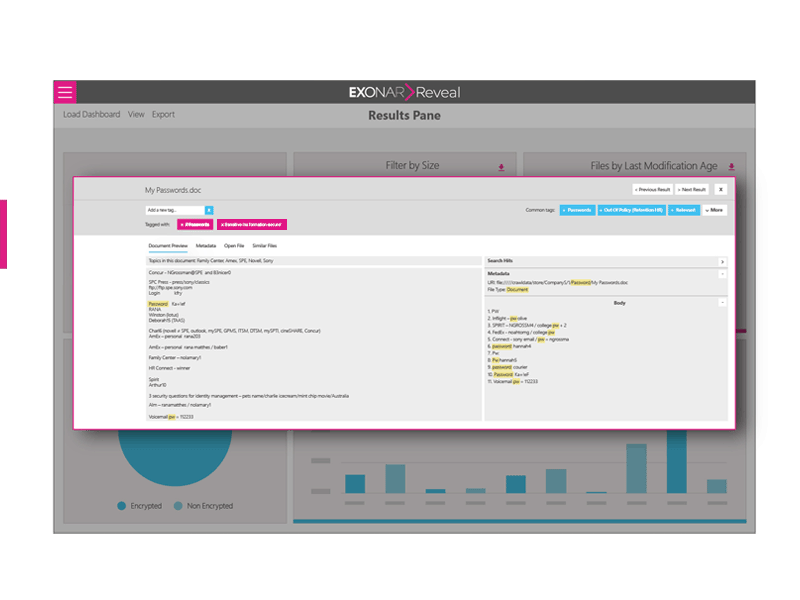Expand the Search Hits section
The height and width of the screenshot is (600, 800).
point(722,261)
